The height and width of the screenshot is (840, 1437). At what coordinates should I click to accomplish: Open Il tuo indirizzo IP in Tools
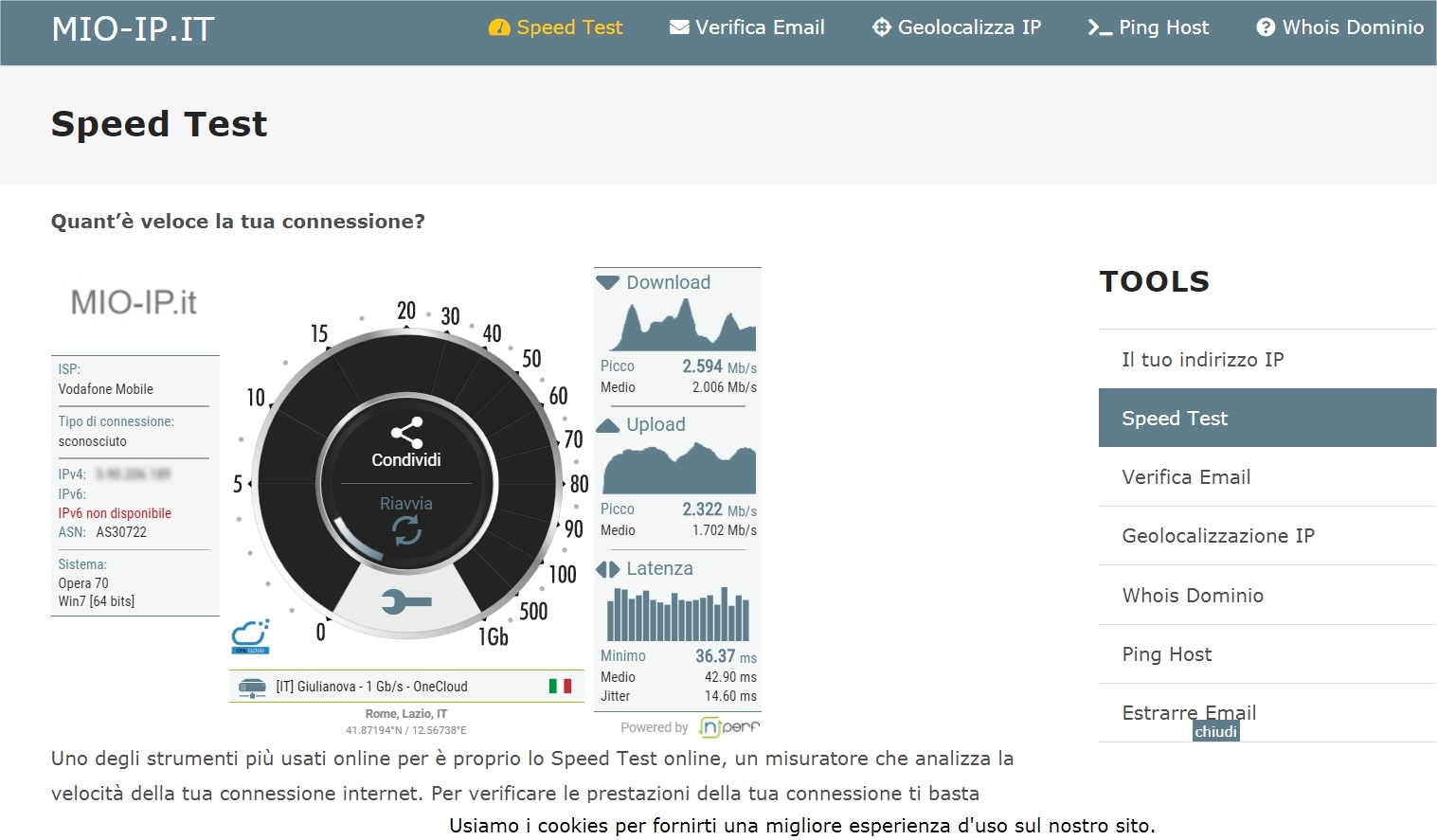(x=1267, y=360)
